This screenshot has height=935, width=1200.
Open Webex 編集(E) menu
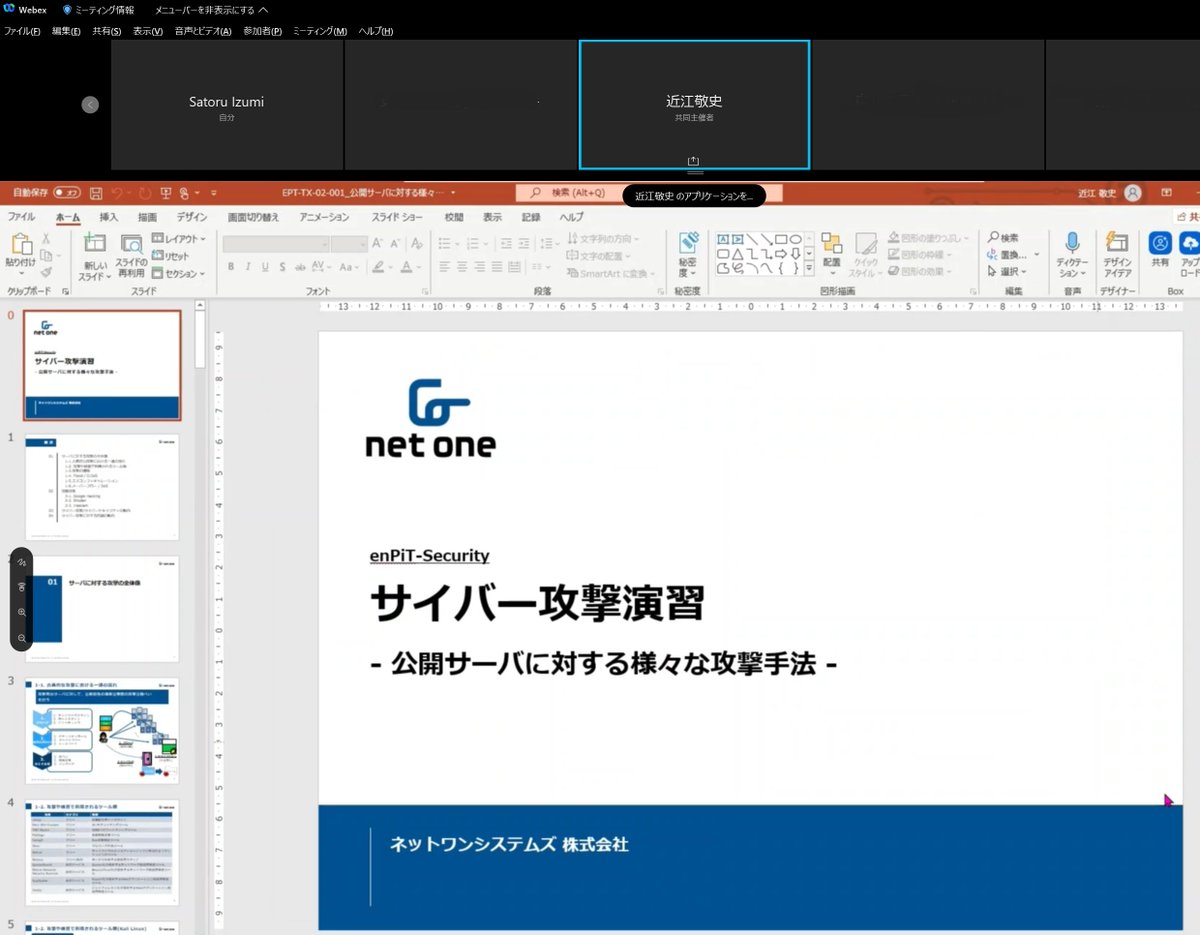(66, 31)
